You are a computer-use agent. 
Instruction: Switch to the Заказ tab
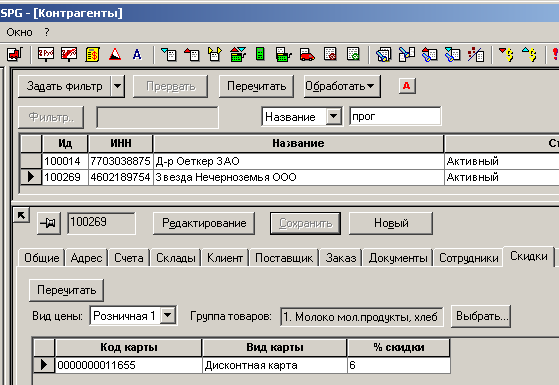pyautogui.click(x=341, y=258)
